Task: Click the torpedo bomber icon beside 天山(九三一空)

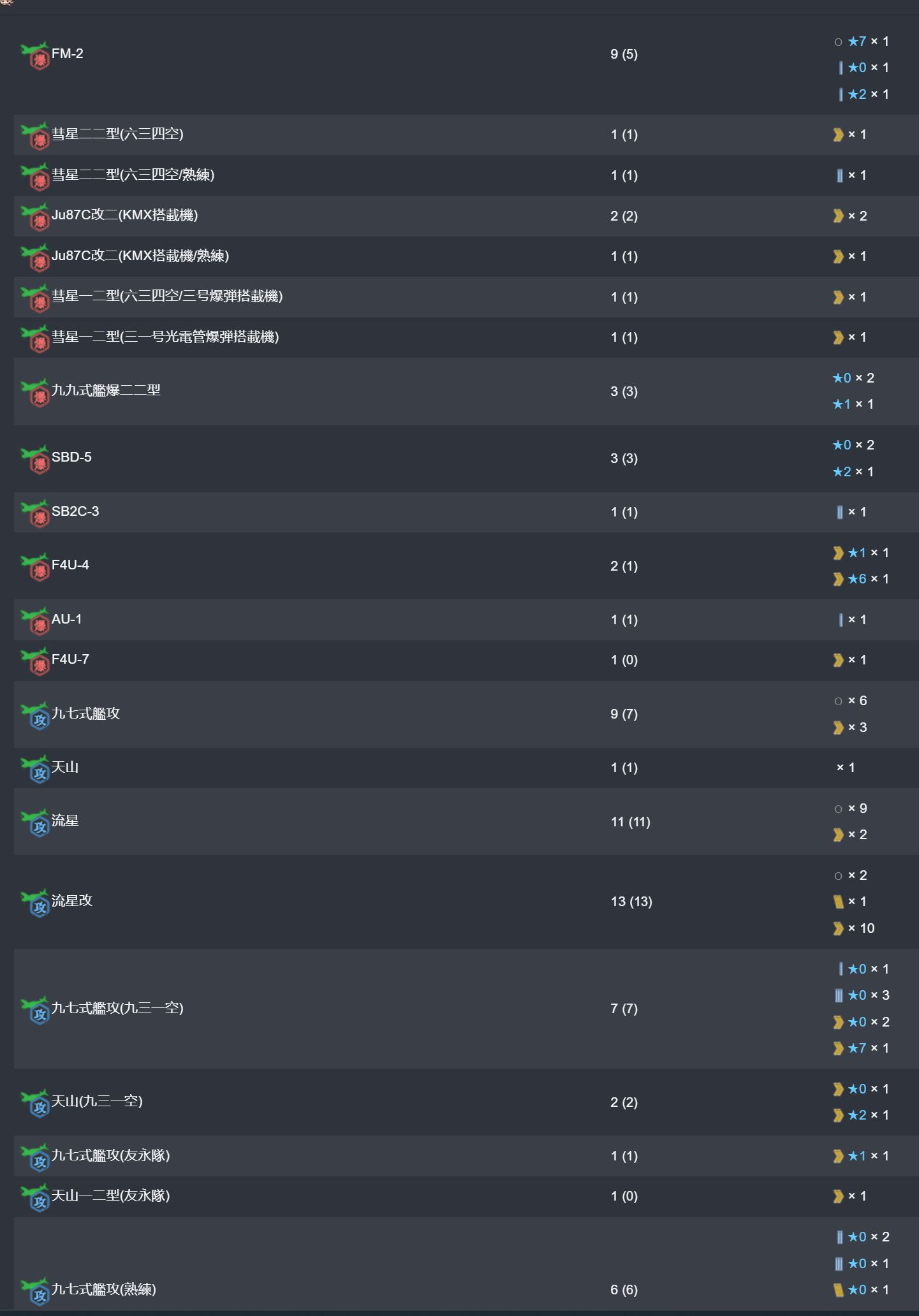Action: click(x=35, y=1103)
